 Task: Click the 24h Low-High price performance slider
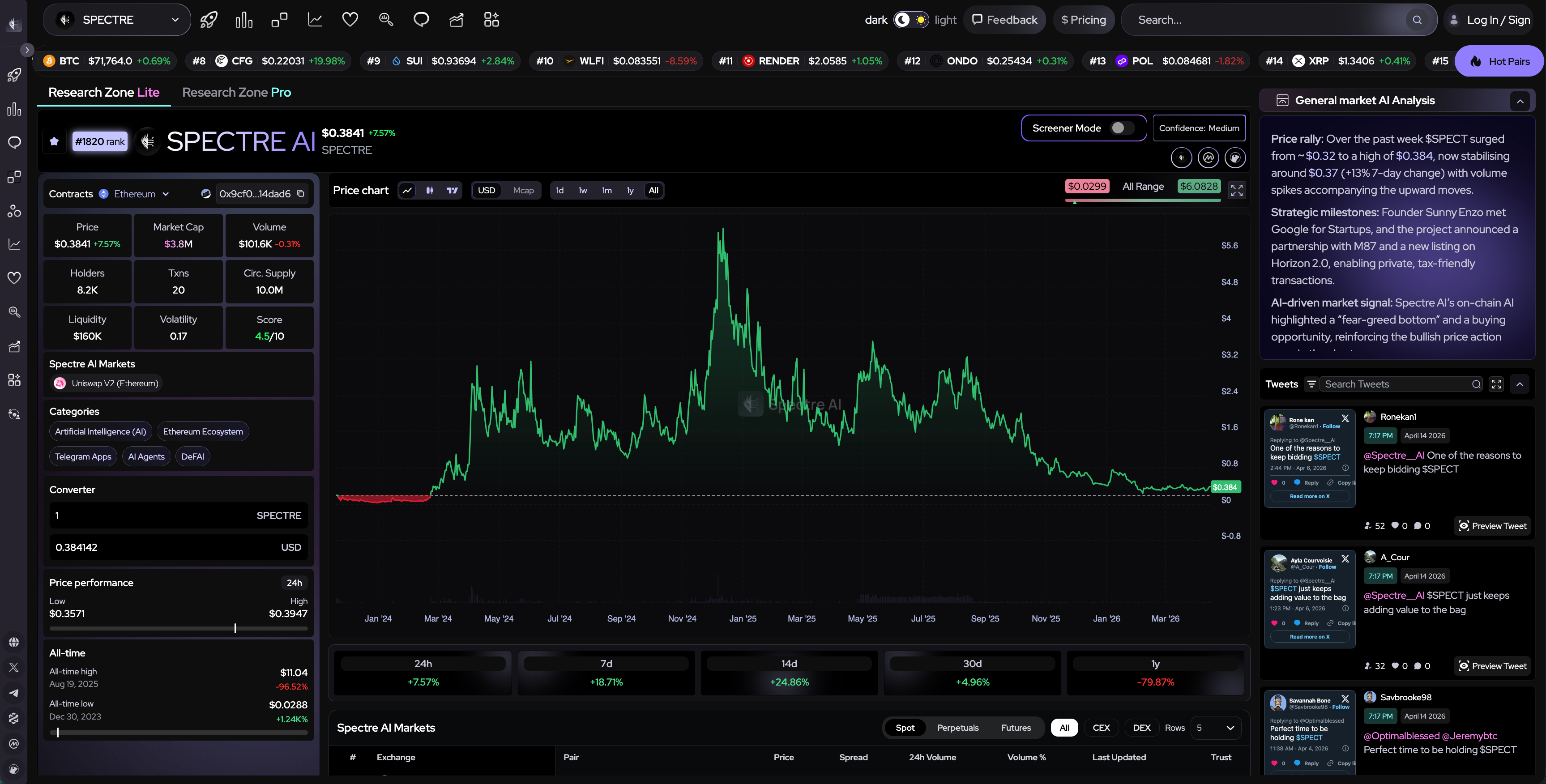click(x=178, y=629)
